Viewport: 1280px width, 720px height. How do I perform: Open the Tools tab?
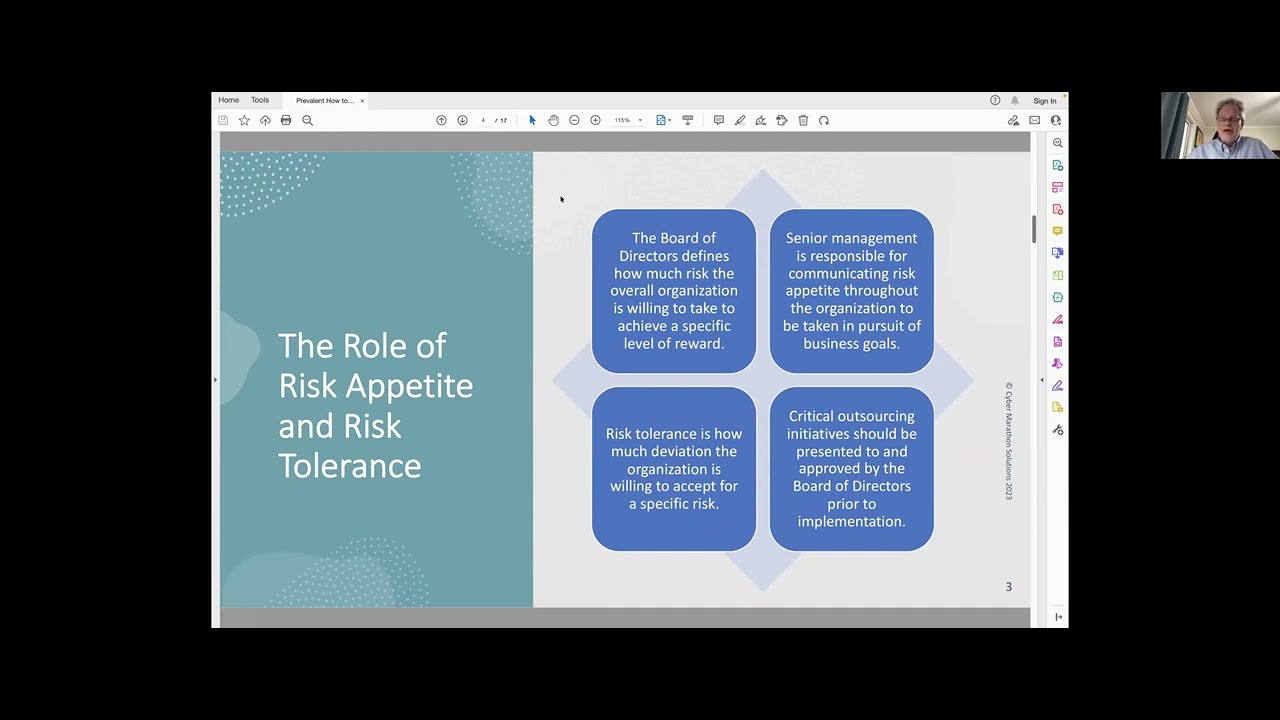point(260,100)
